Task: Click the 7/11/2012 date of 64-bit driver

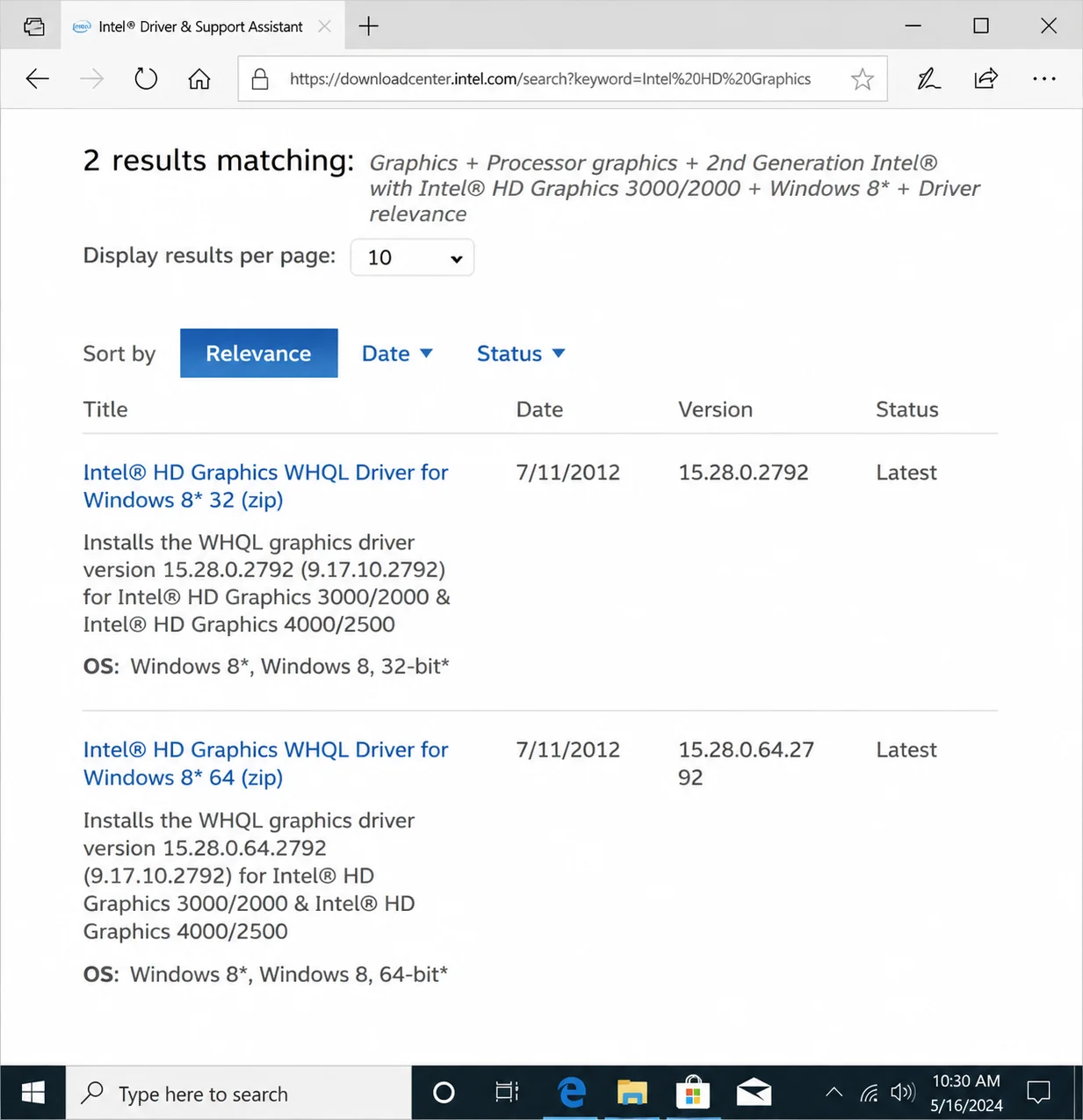Action: (x=568, y=750)
